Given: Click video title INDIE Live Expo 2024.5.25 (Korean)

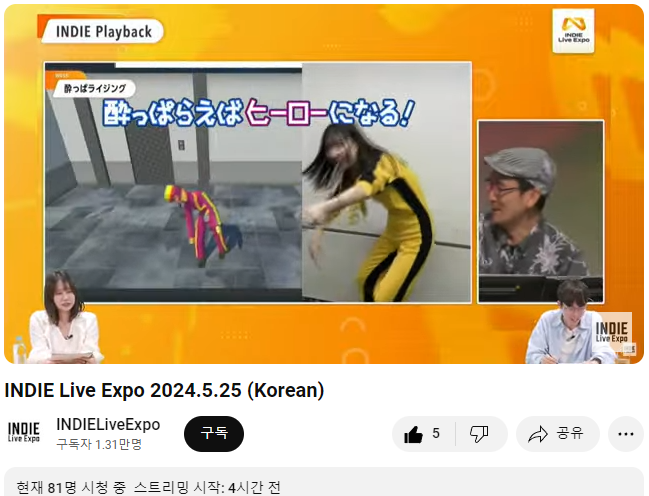Looking at the screenshot, I should tap(164, 390).
